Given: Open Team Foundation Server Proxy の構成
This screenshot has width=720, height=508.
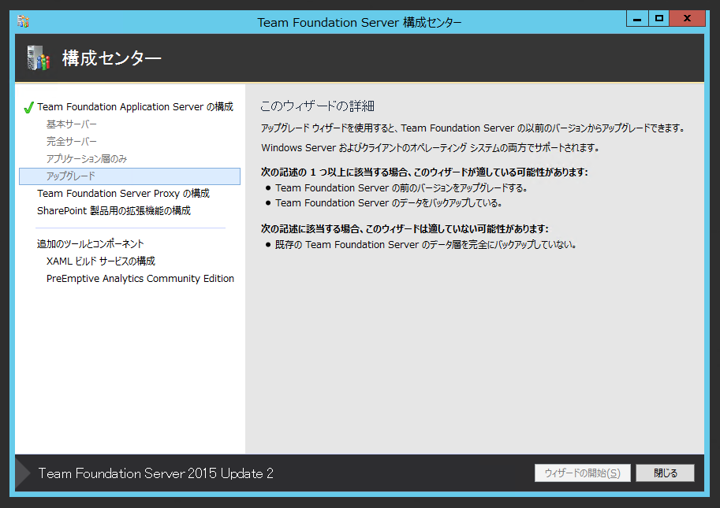Looking at the screenshot, I should click(123, 193).
